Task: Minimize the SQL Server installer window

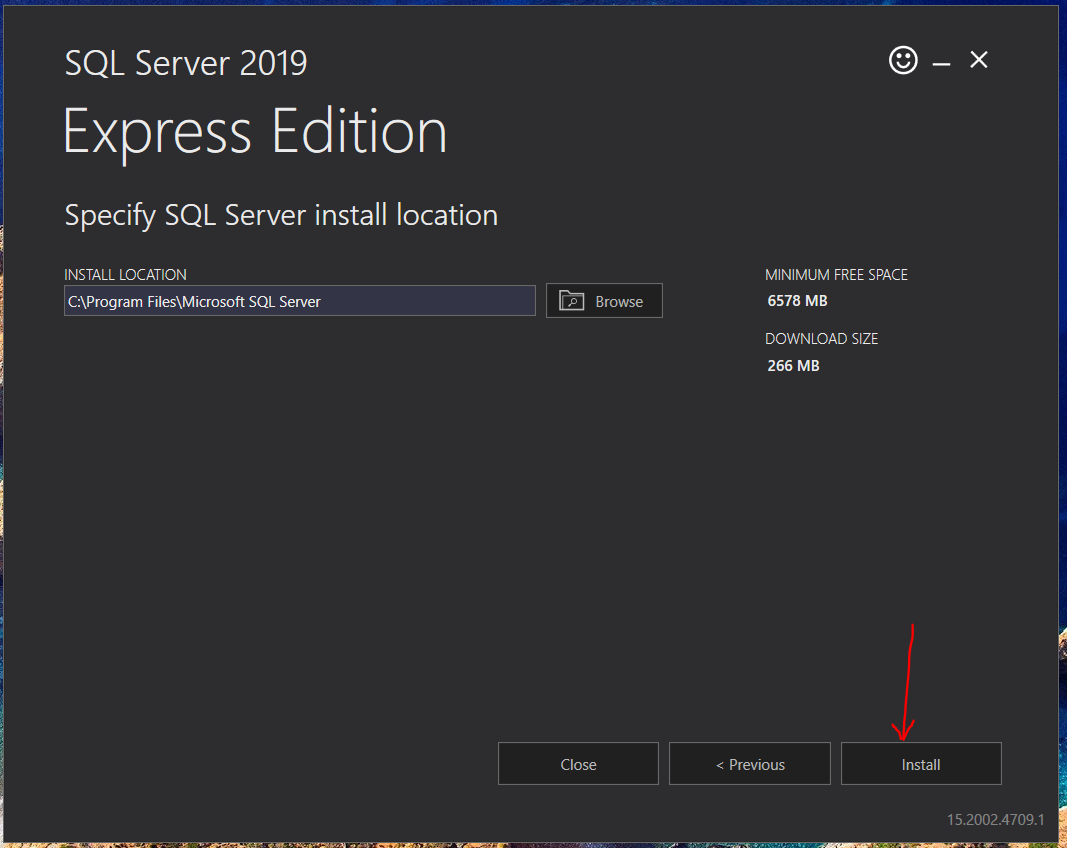Action: (x=941, y=64)
